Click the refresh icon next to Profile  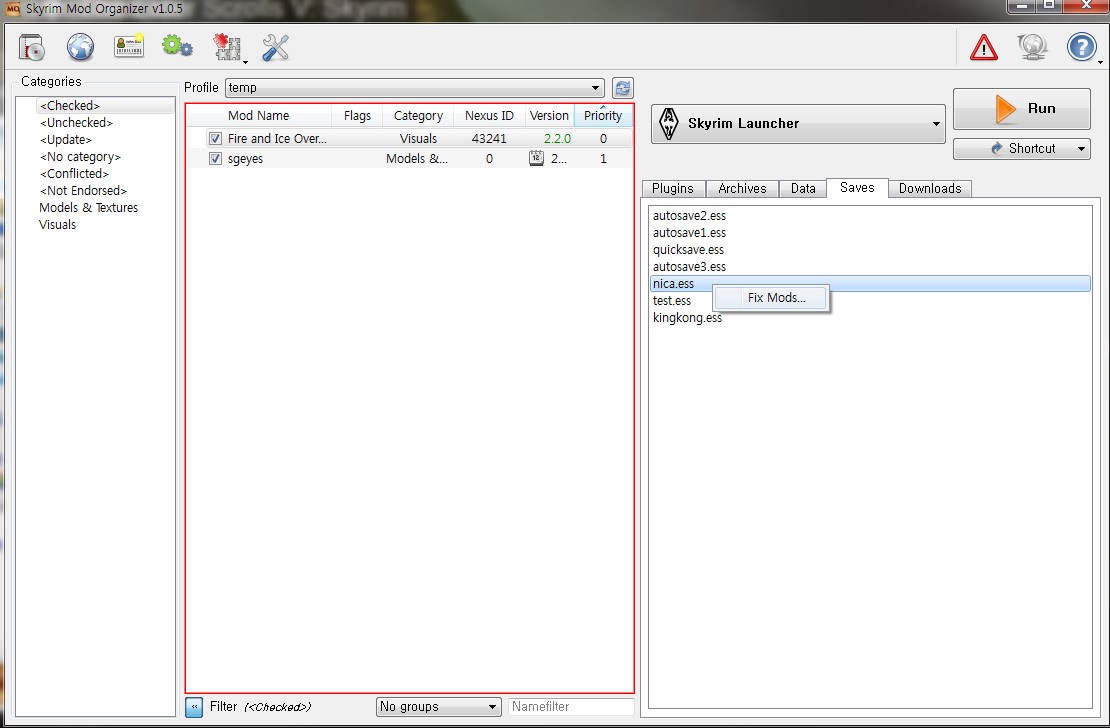coord(622,88)
